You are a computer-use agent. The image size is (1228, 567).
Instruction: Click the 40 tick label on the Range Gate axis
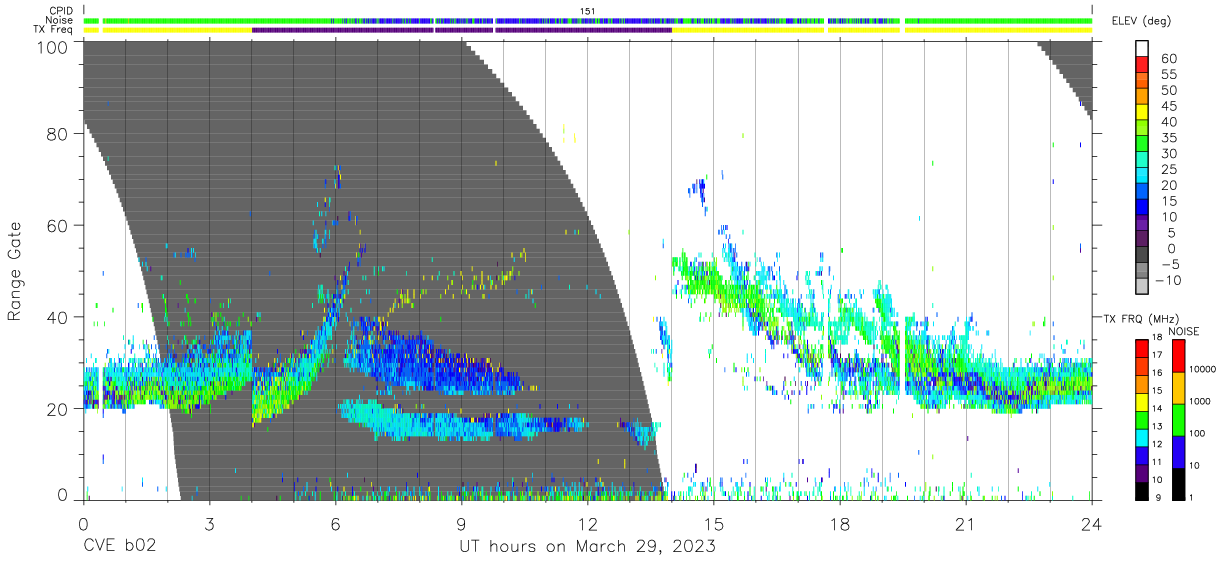57,317
